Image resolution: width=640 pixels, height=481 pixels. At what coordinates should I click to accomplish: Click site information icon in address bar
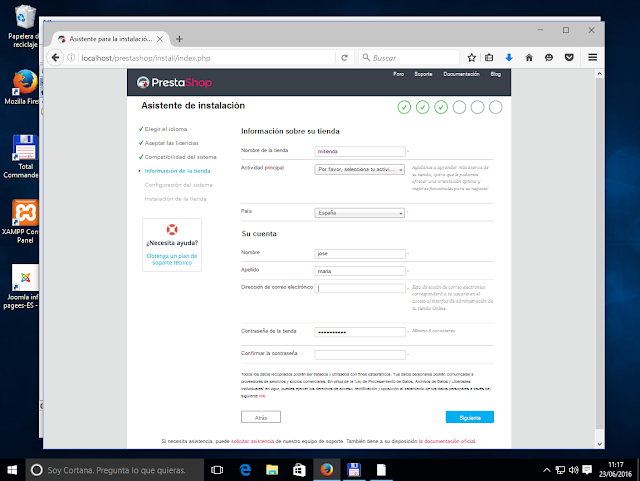point(71,58)
